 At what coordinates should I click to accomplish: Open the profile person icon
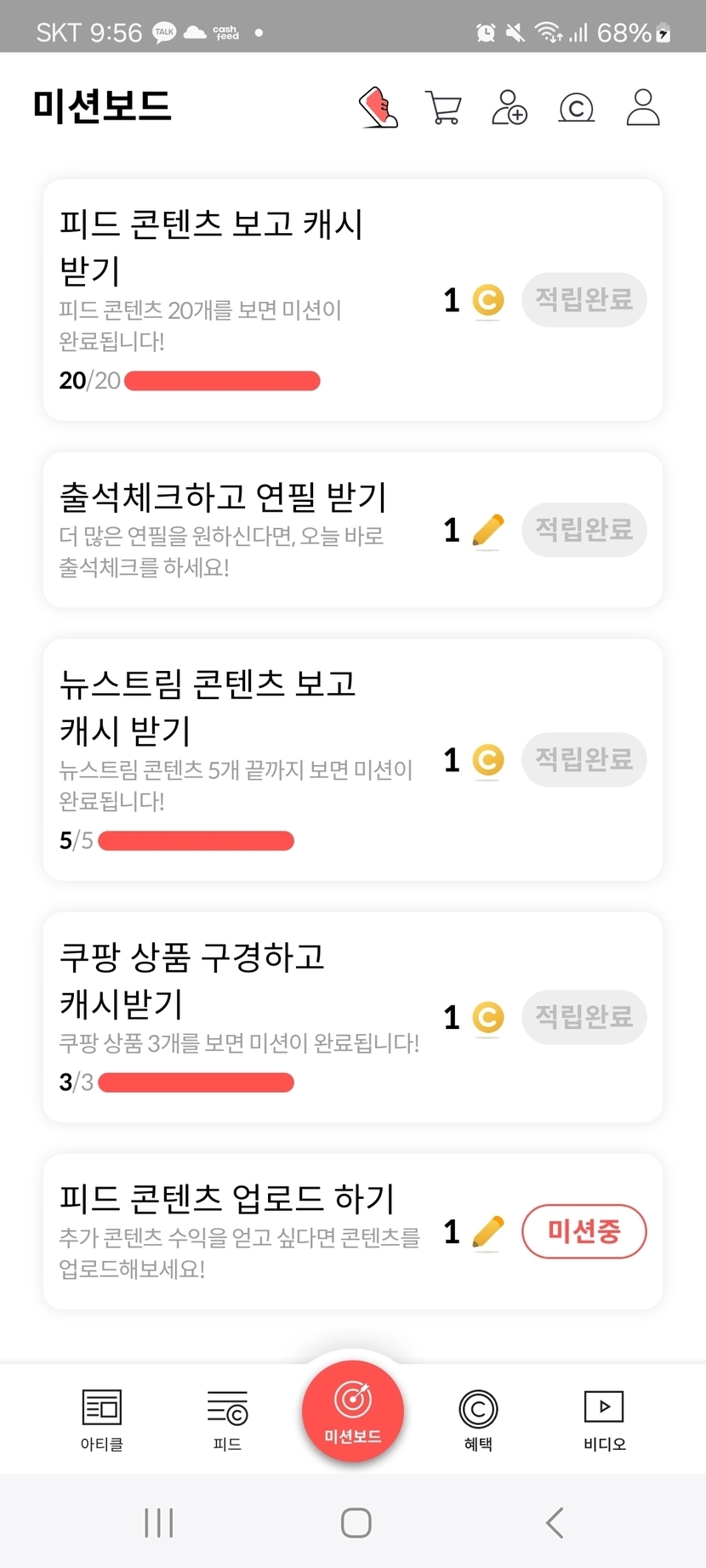click(x=643, y=108)
